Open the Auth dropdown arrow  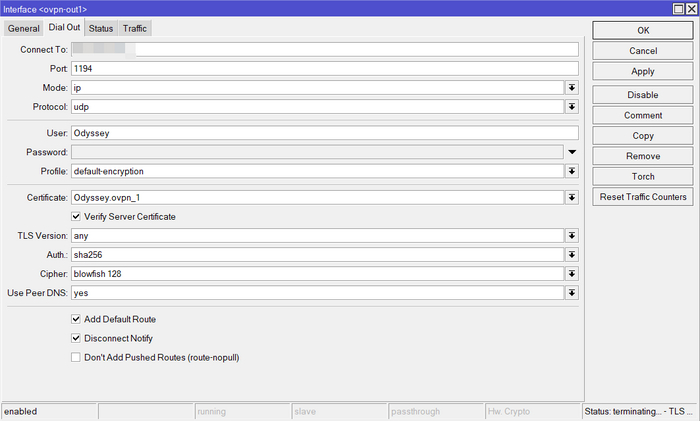572,255
